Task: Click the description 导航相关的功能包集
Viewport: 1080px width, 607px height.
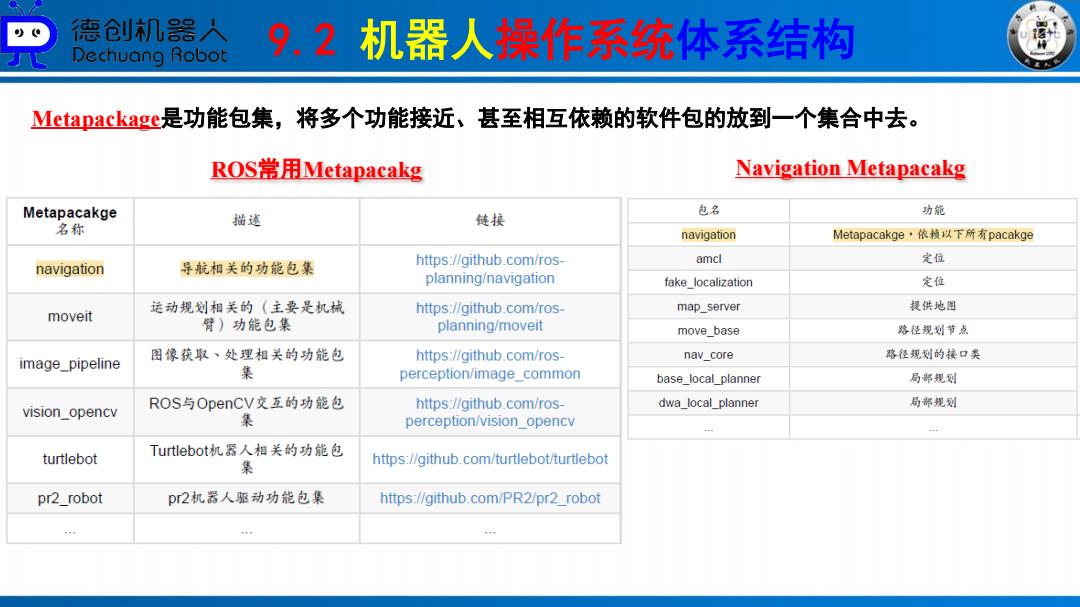Action: [x=247, y=269]
